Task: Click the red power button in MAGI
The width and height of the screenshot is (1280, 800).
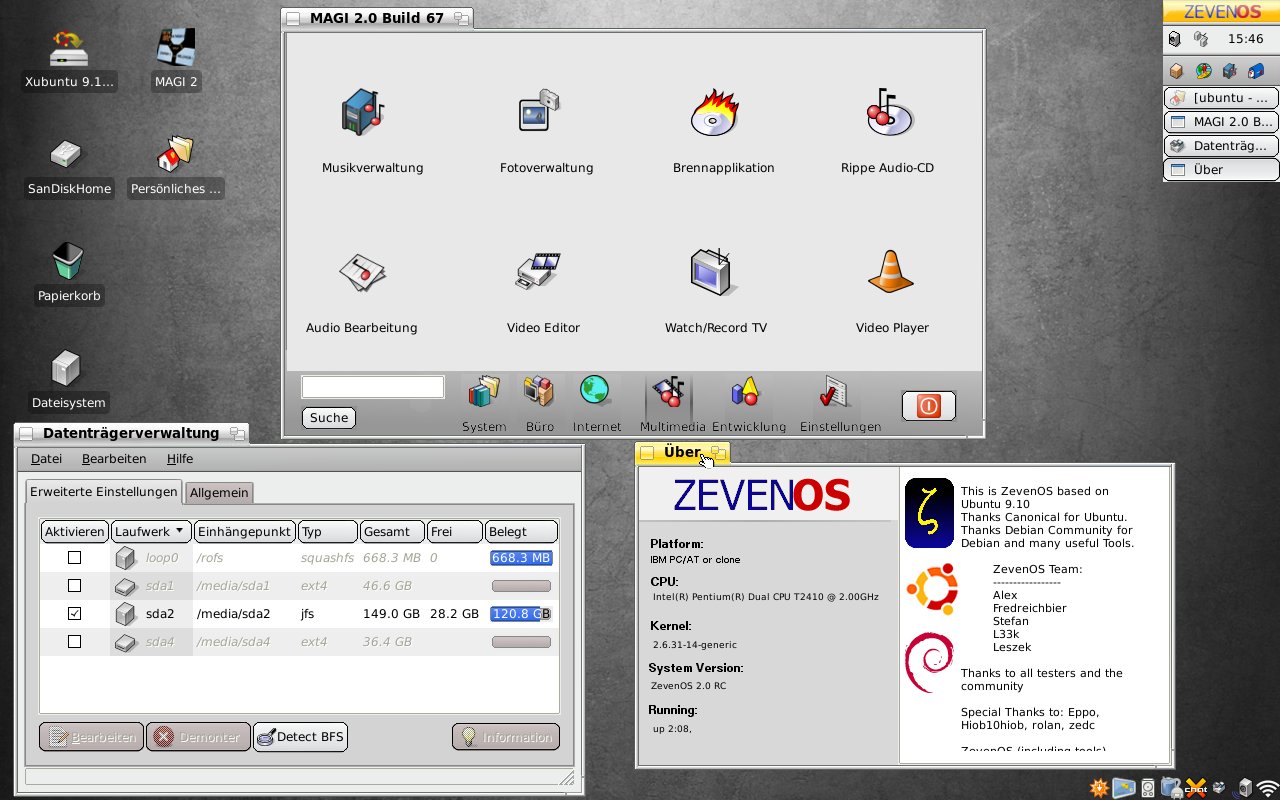Action: pyautogui.click(x=928, y=406)
